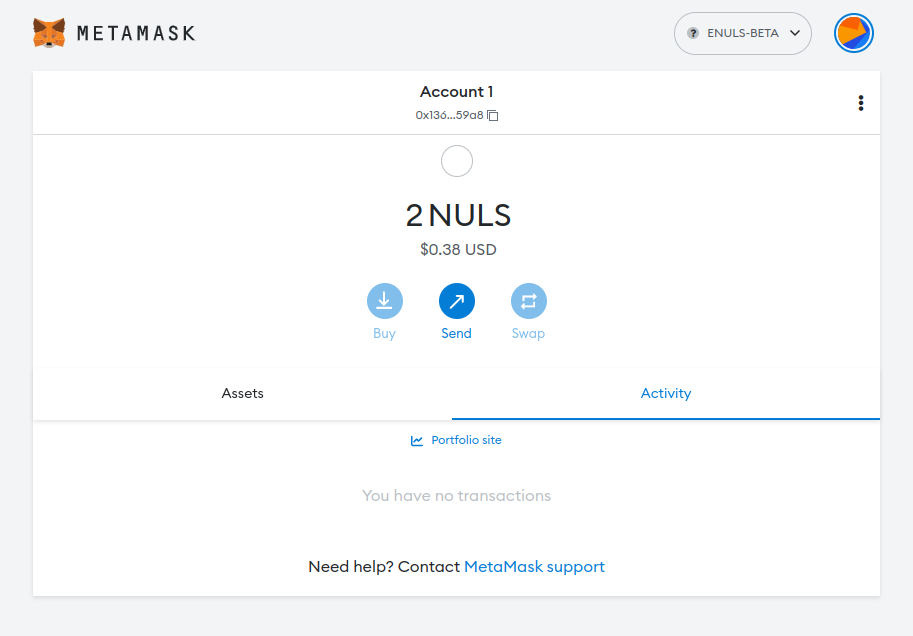Click the METAMASK wordmark text
Screen dimensions: 913x636
pyautogui.click(x=136, y=33)
